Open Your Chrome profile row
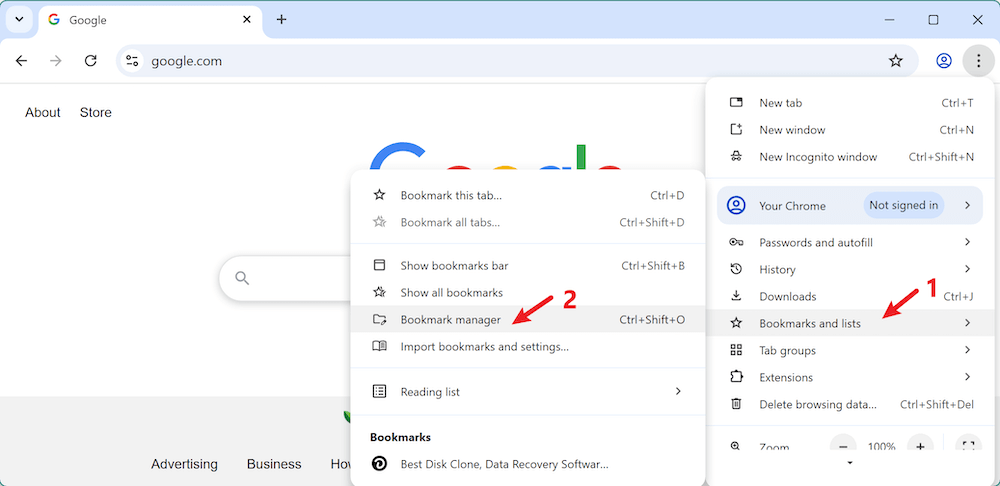The image size is (1000, 486). coord(849,205)
